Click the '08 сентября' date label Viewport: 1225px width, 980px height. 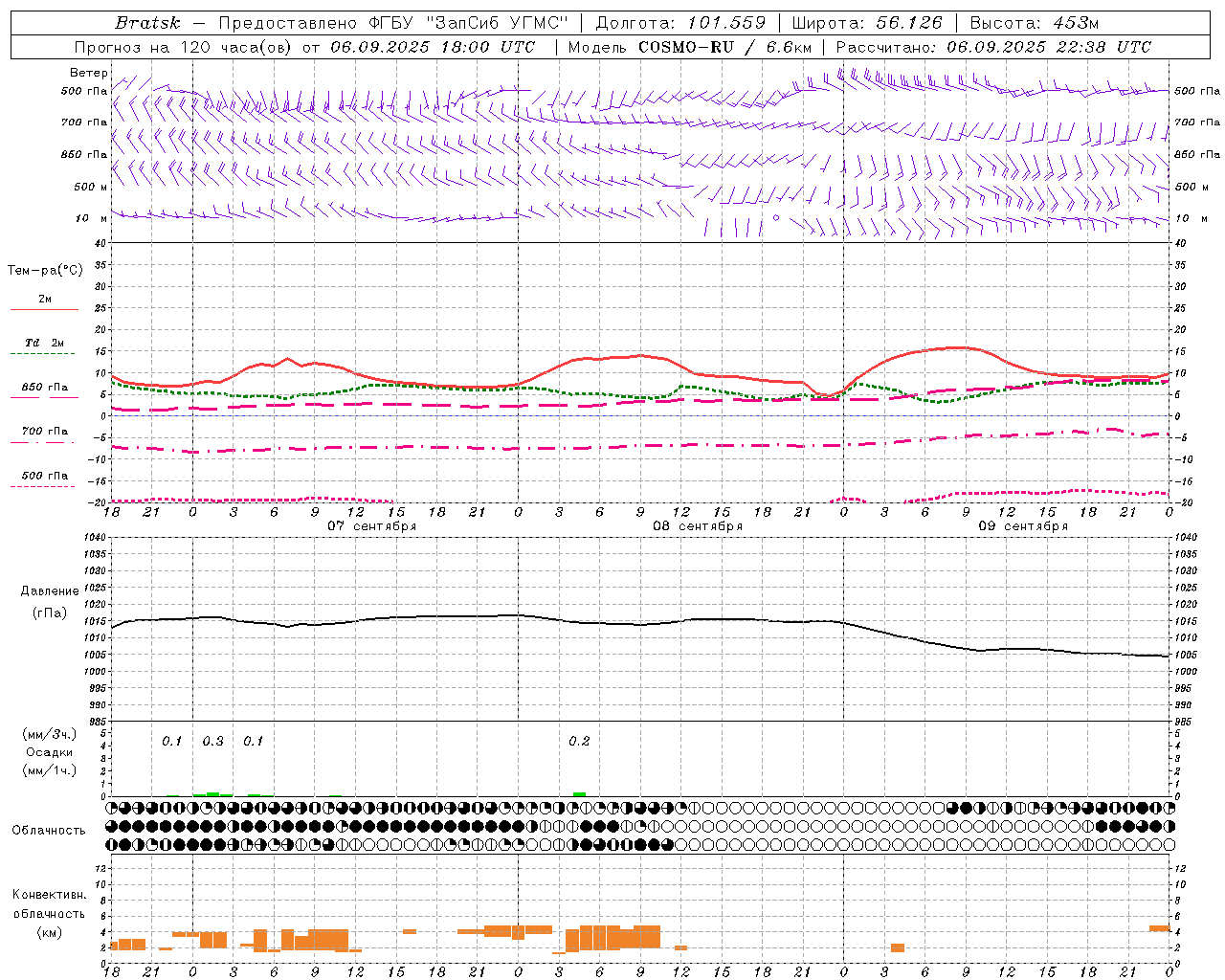[x=698, y=526]
